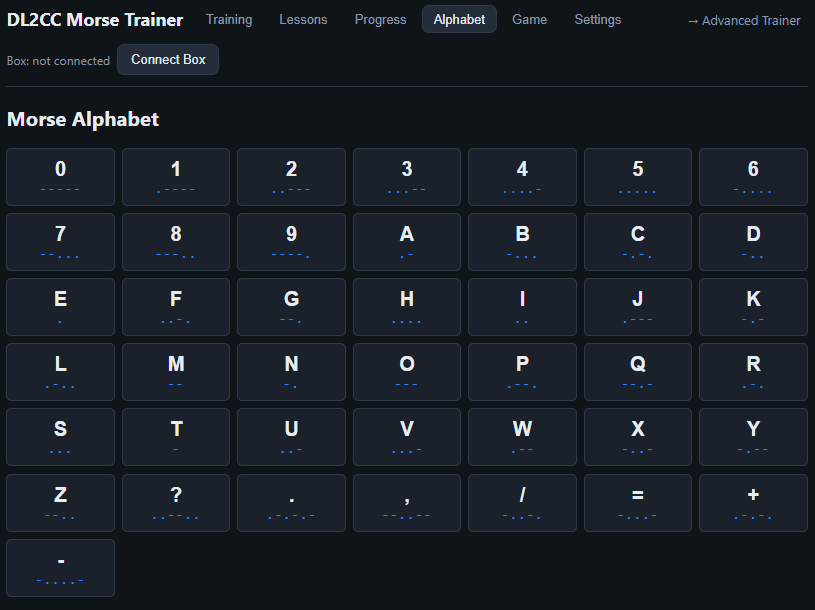Click the DL2CC Morse Trainer title
Viewport: 815px width, 610px height.
95,20
